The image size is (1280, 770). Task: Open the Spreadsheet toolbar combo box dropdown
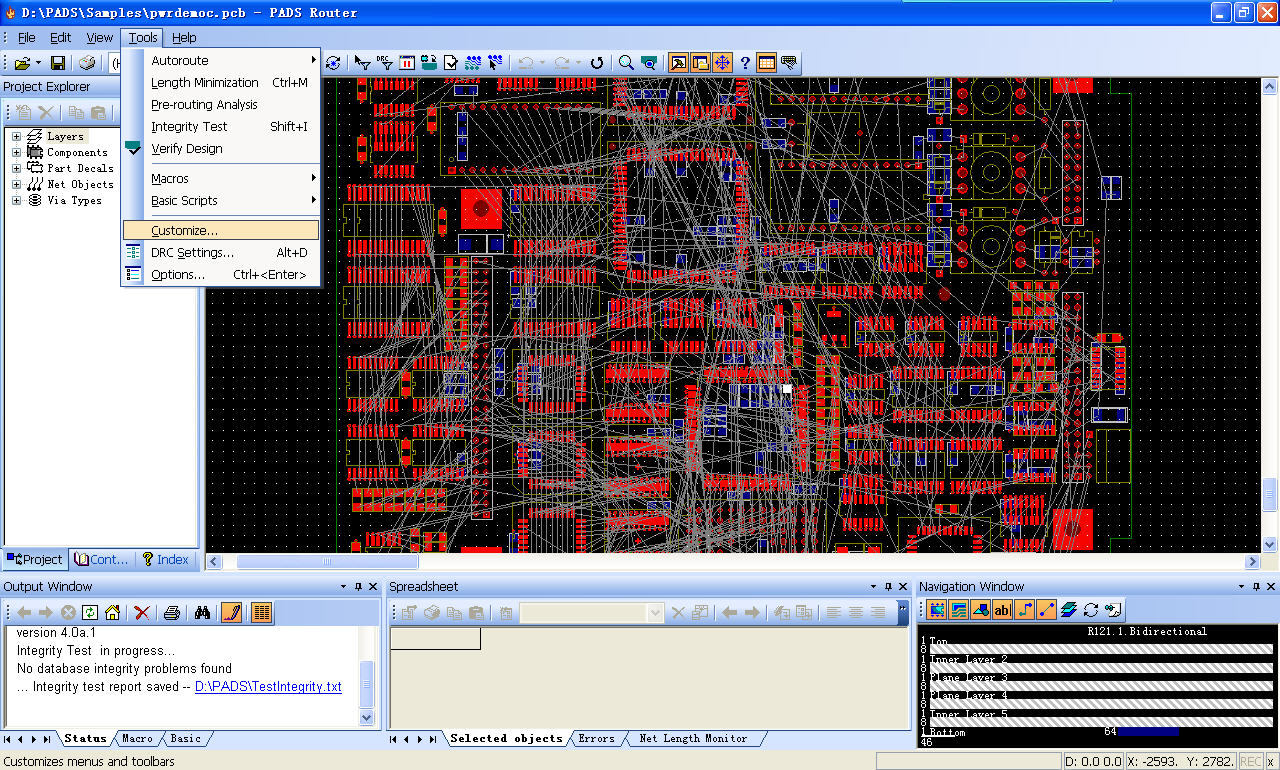click(x=656, y=613)
